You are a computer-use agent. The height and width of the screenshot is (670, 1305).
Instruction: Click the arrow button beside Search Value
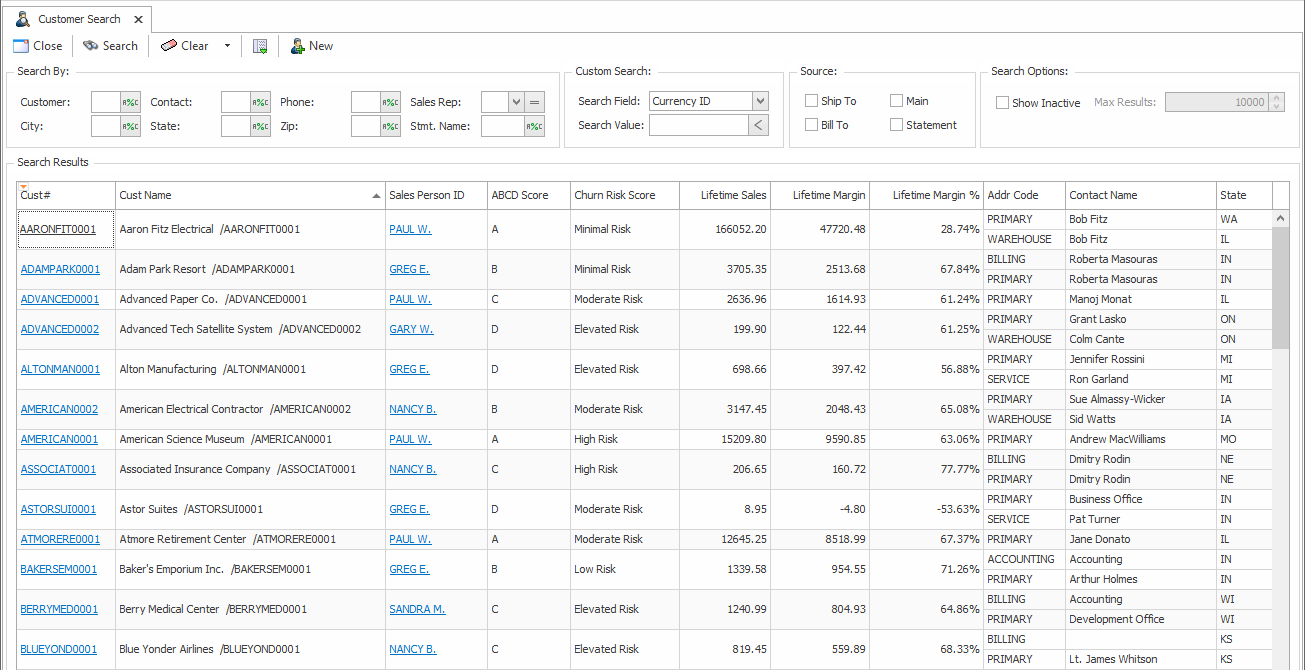tap(759, 125)
